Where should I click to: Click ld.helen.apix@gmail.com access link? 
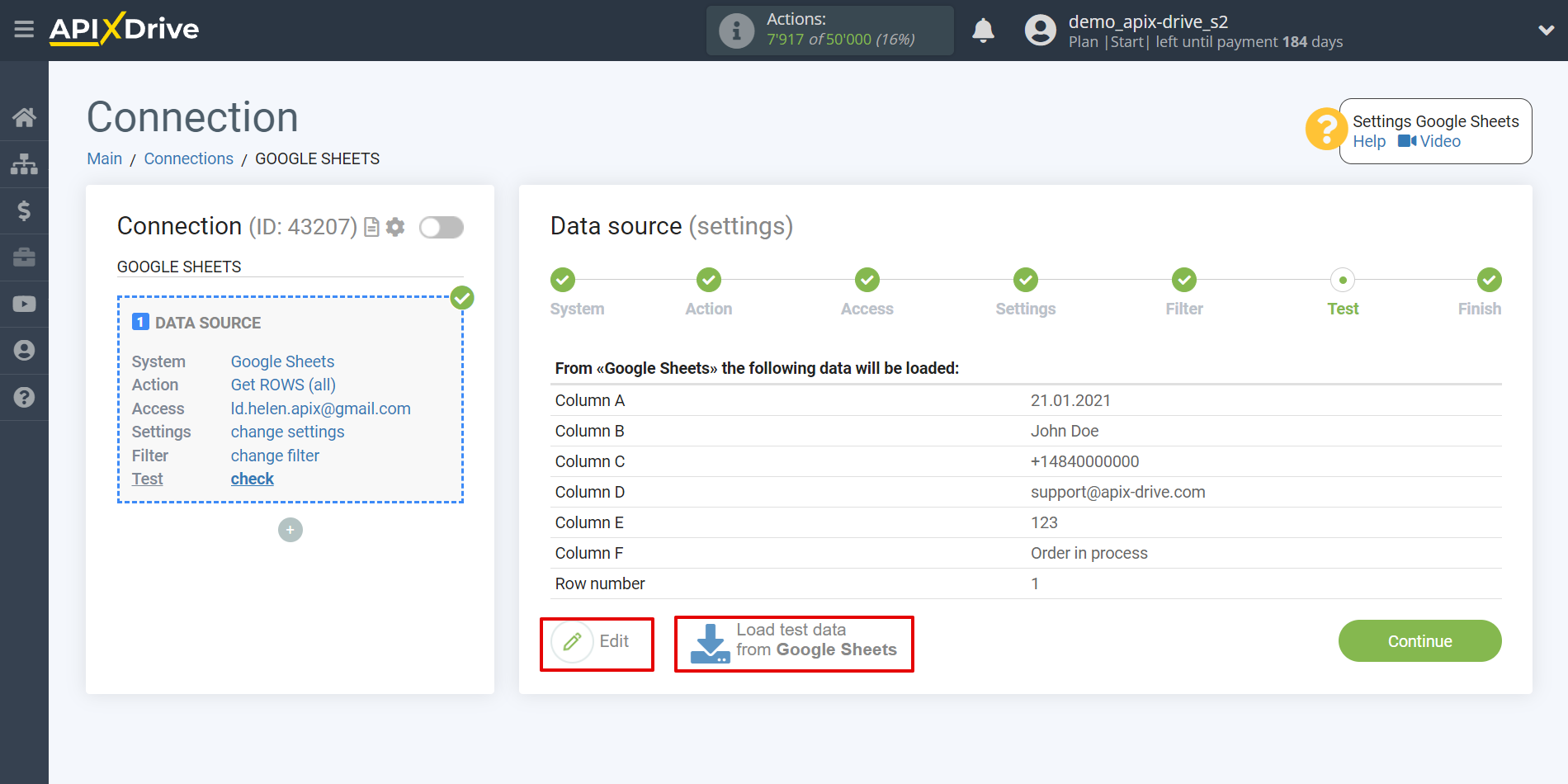click(x=320, y=409)
